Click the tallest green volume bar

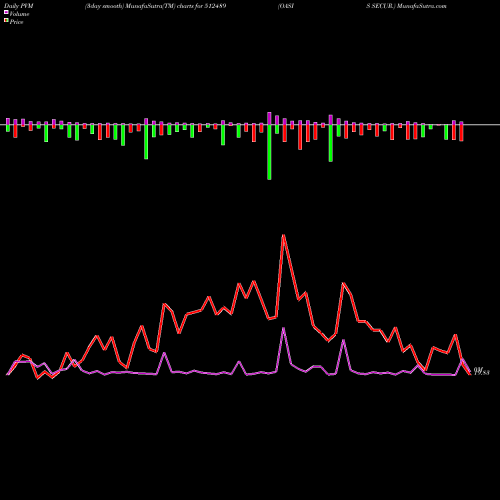[269, 152]
